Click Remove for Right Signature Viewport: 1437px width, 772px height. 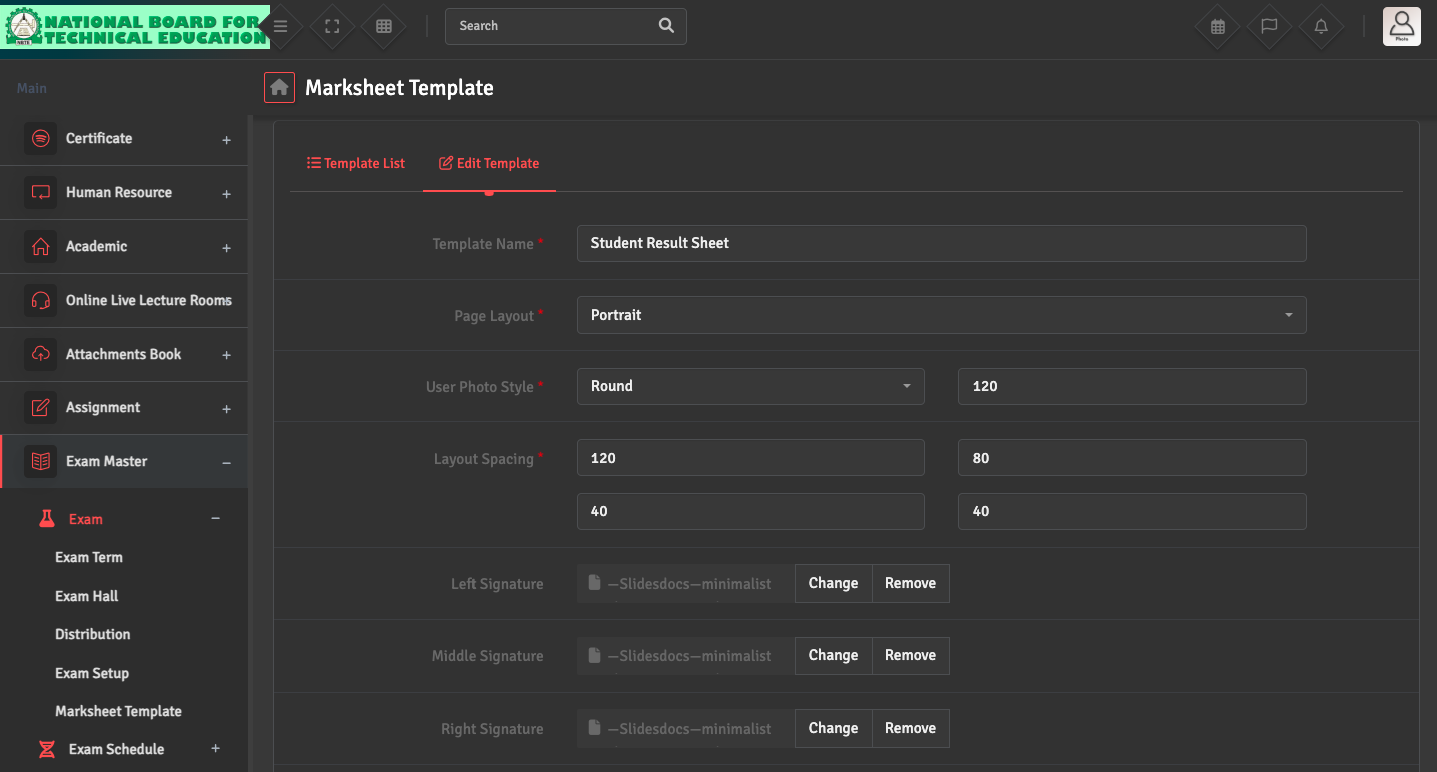pos(910,729)
